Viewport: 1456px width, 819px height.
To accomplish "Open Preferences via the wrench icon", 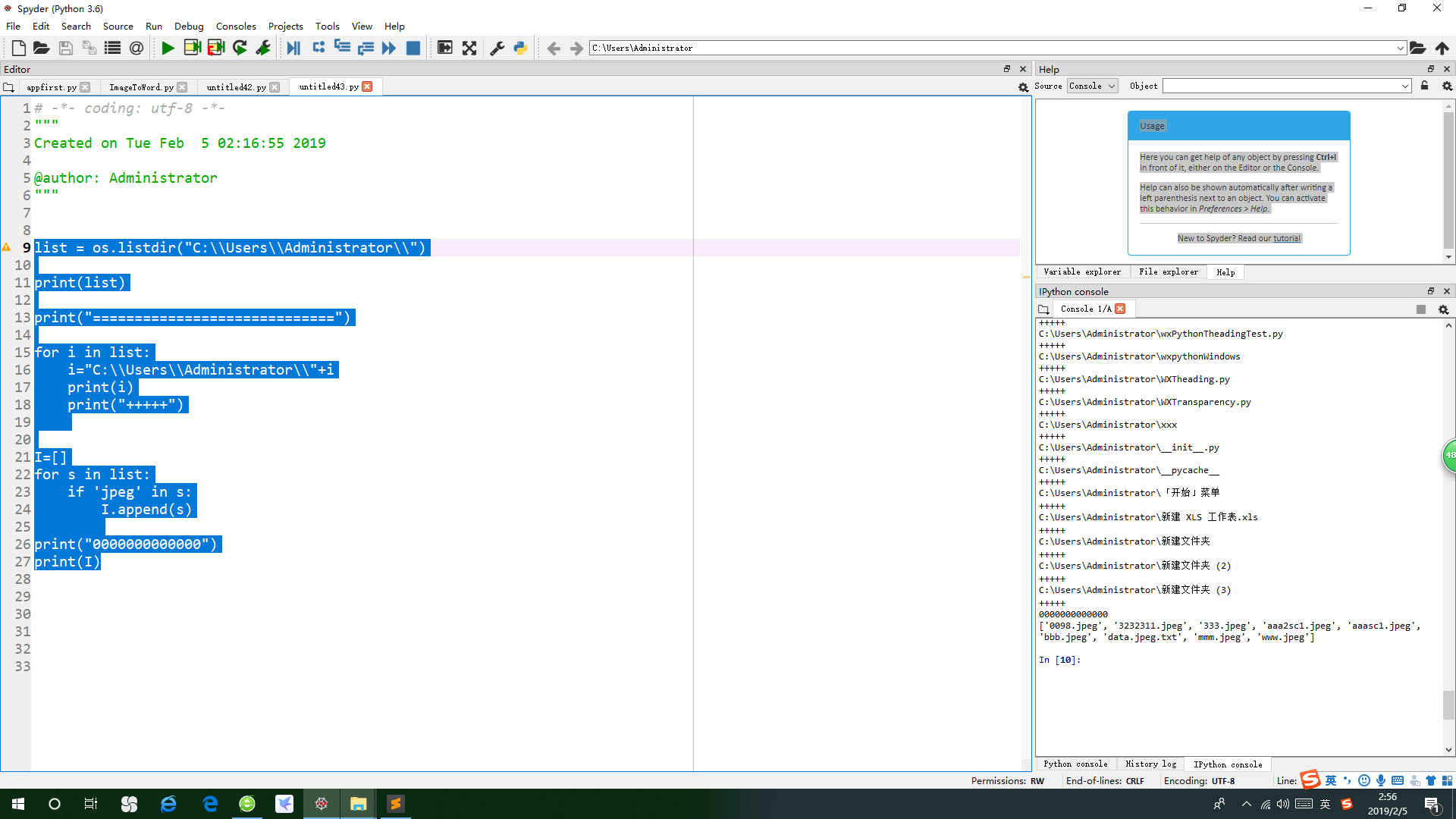I will (x=497, y=48).
